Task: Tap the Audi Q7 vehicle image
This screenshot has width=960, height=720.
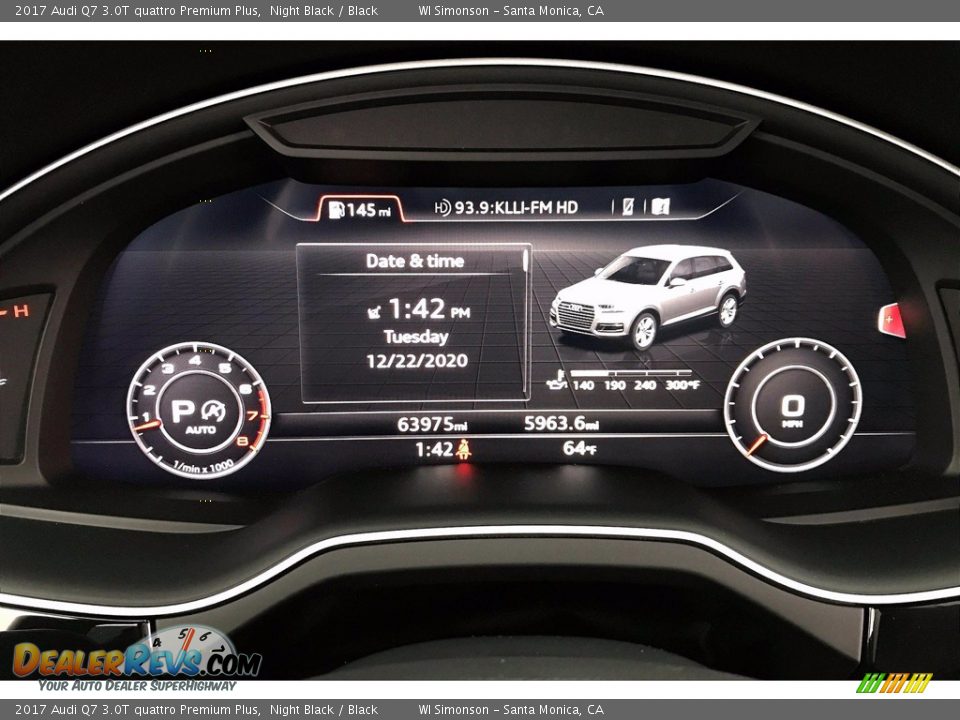Action: click(x=647, y=296)
